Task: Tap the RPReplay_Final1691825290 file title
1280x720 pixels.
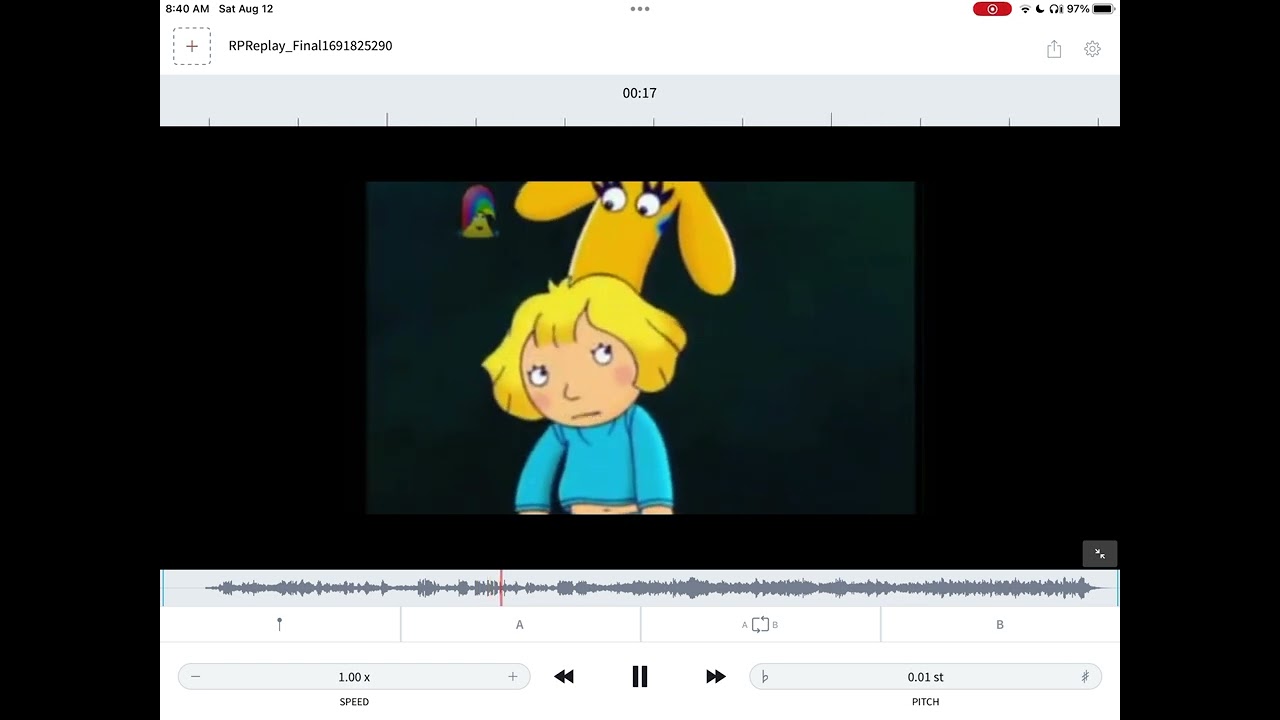Action: pos(310,46)
